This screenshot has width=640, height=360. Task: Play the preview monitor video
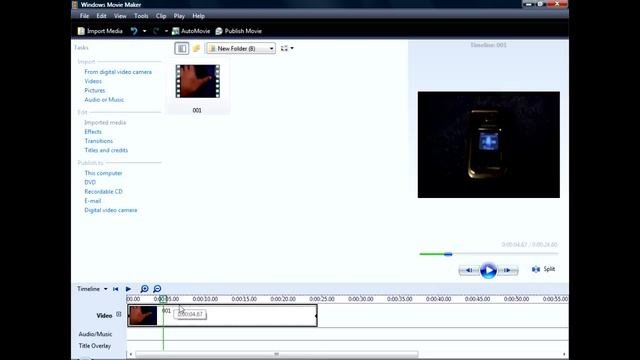click(x=488, y=270)
